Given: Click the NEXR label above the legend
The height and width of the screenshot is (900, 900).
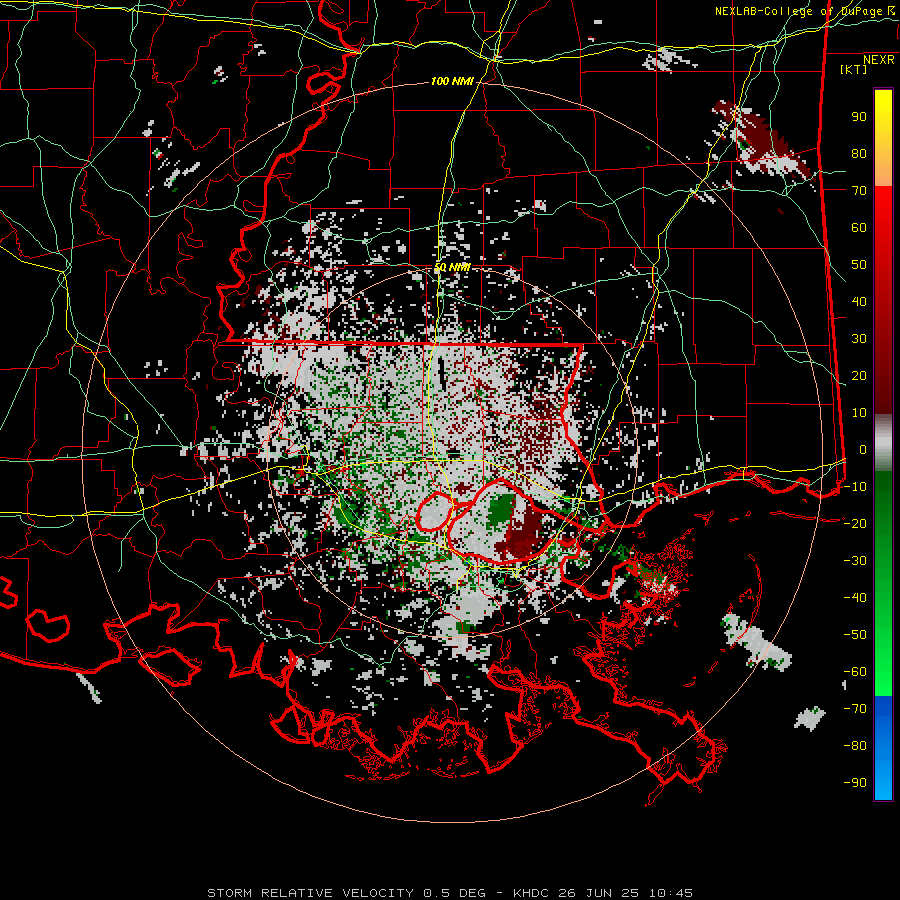Looking at the screenshot, I should [x=878, y=60].
